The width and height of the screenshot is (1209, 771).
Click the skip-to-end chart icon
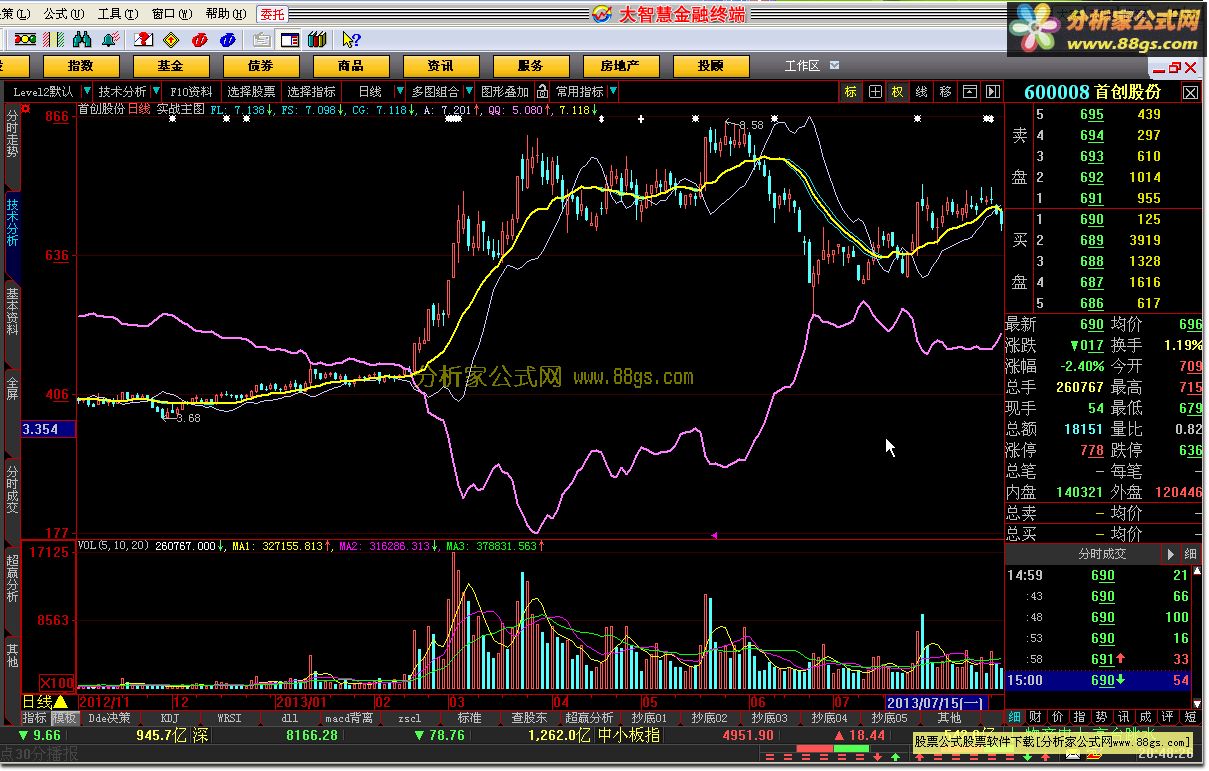point(993,91)
